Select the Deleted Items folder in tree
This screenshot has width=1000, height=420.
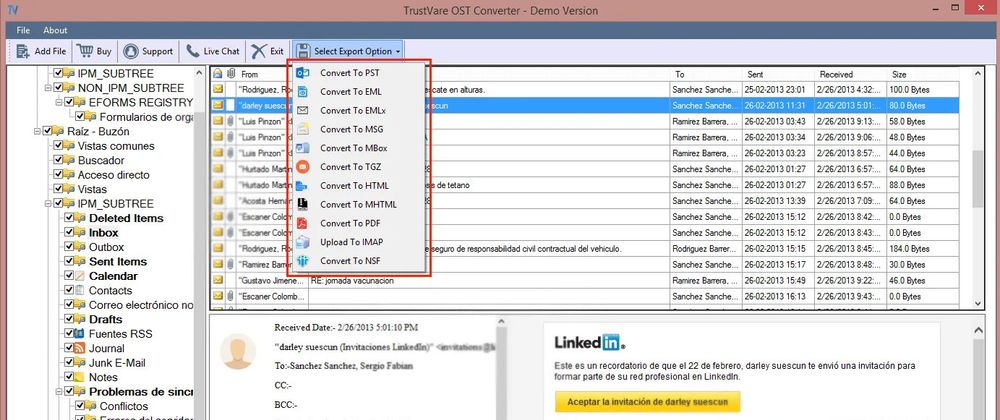[x=126, y=218]
